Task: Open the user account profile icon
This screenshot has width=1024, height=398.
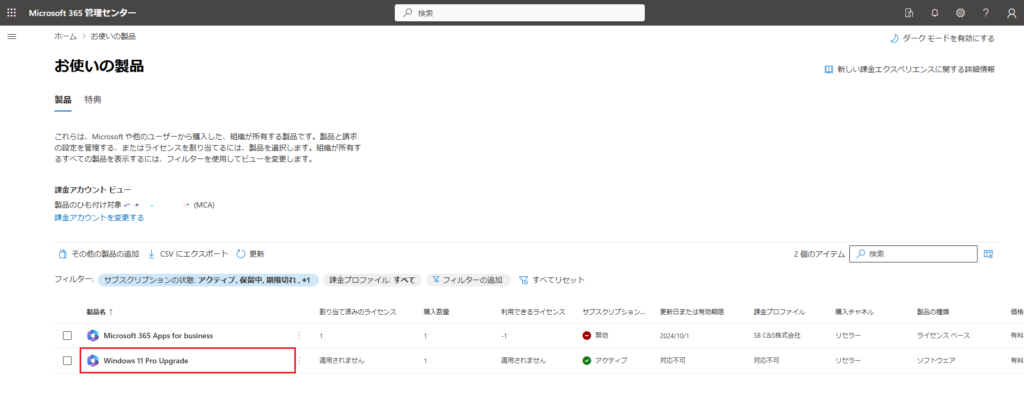Action: [1012, 12]
